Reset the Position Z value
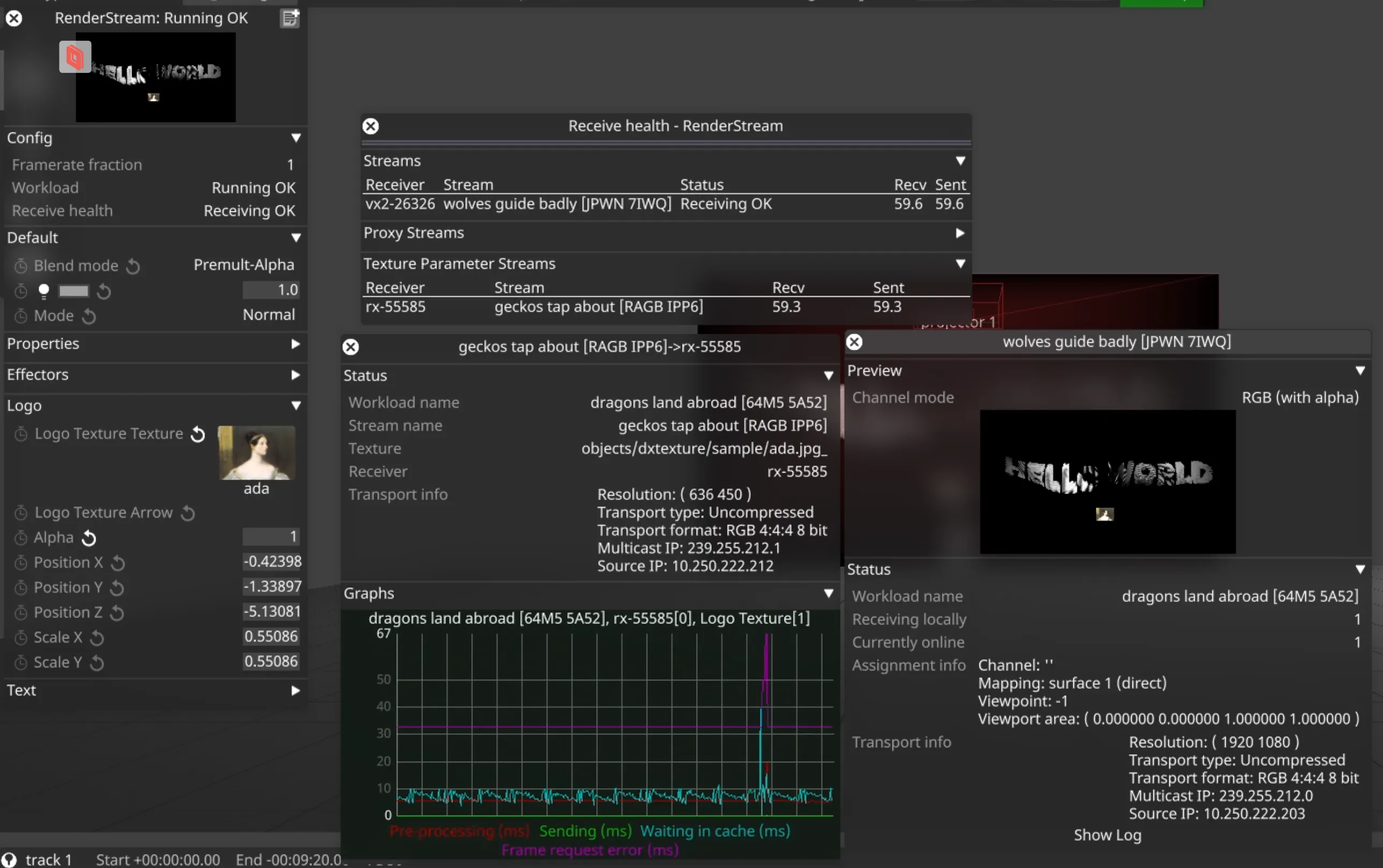The image size is (1383, 868). click(x=116, y=613)
